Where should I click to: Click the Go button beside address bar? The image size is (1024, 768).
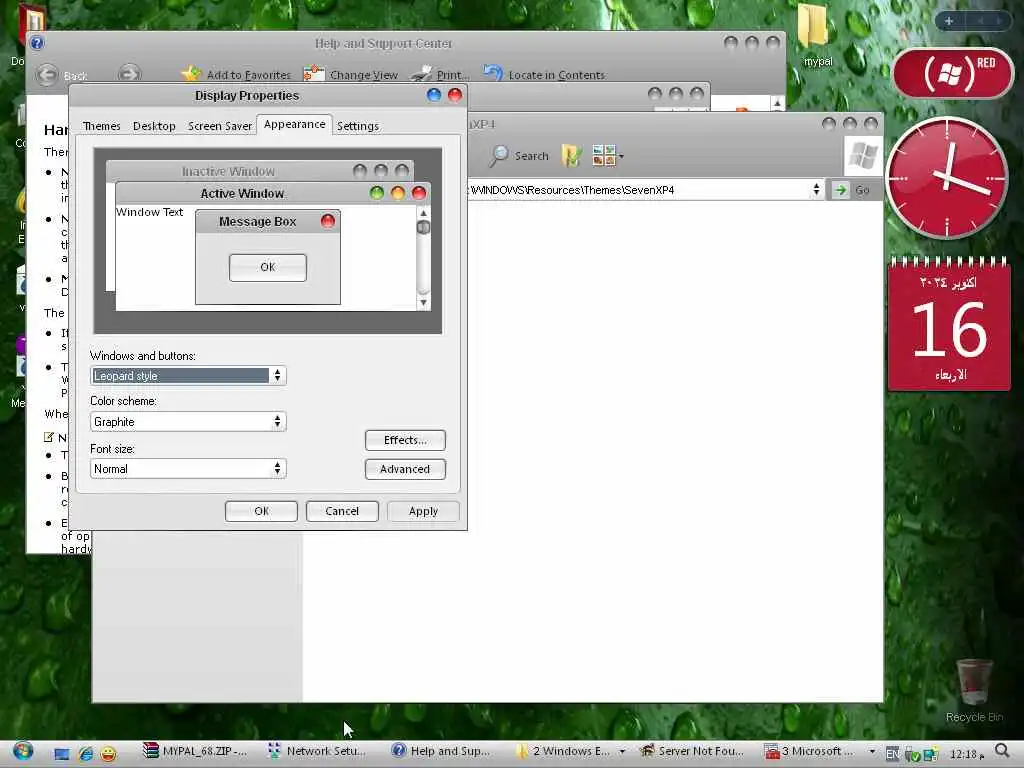tap(852, 190)
